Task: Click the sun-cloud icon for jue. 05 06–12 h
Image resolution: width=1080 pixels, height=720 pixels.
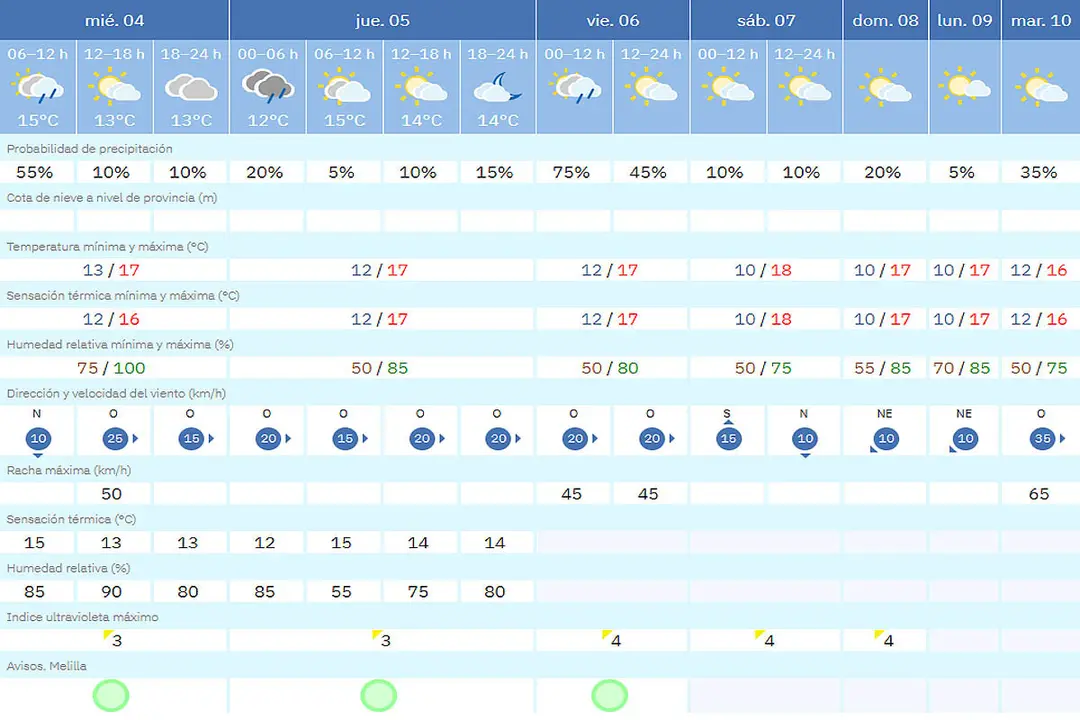Action: click(x=344, y=88)
